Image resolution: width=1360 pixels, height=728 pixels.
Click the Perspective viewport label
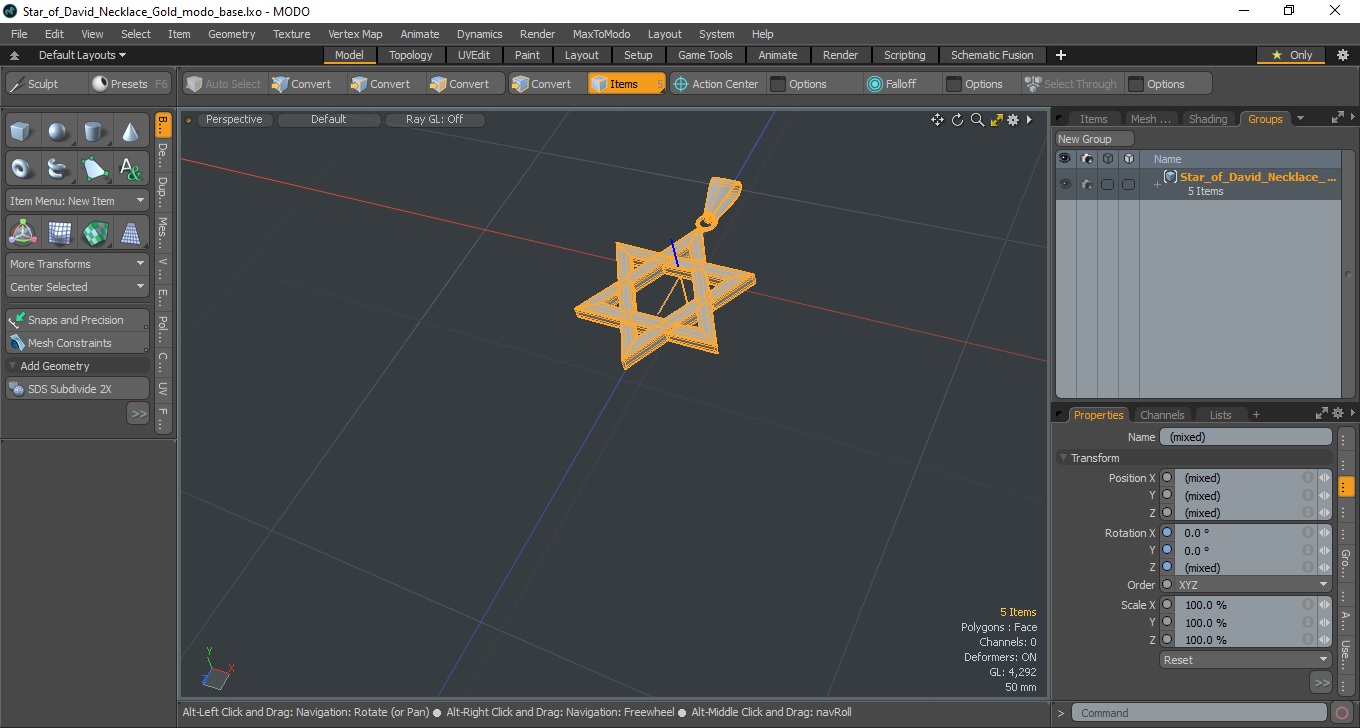234,119
